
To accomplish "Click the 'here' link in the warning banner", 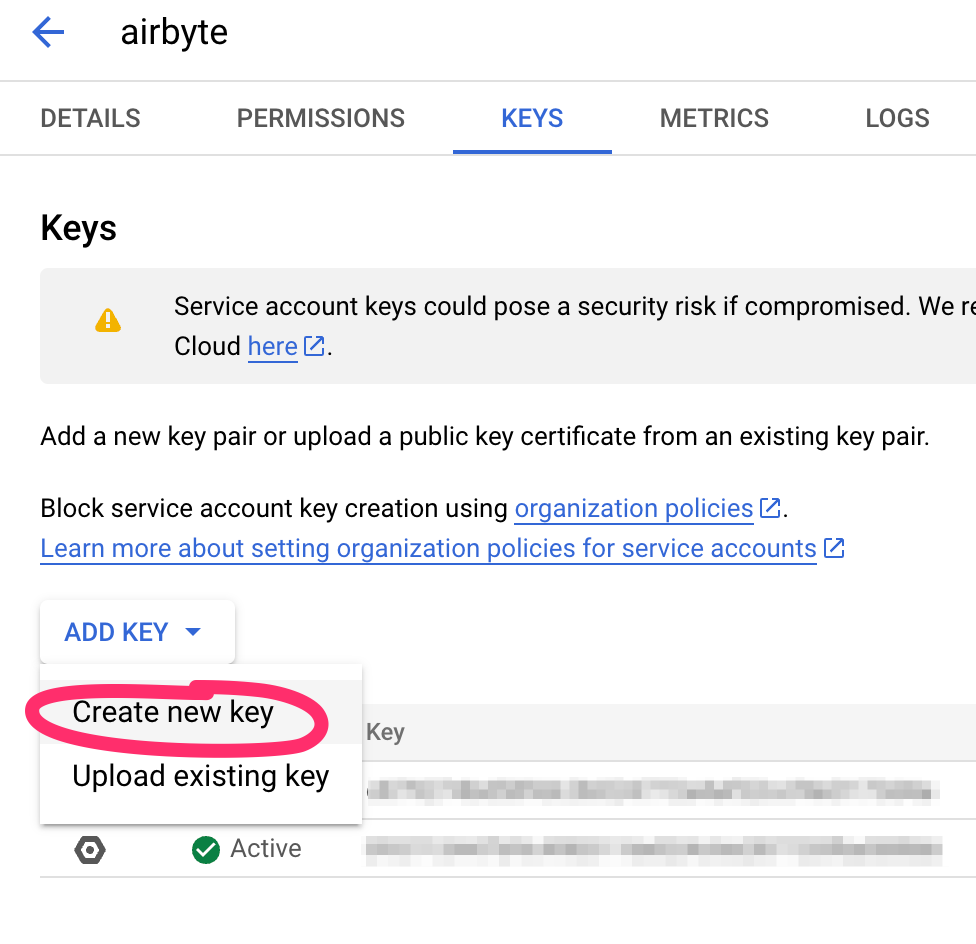I will (271, 346).
